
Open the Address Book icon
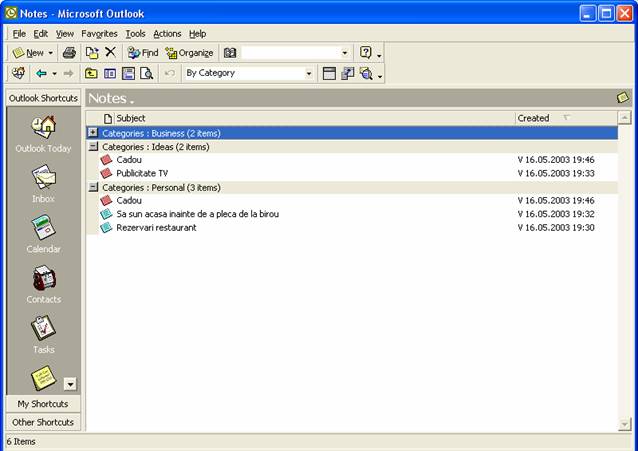(230, 53)
